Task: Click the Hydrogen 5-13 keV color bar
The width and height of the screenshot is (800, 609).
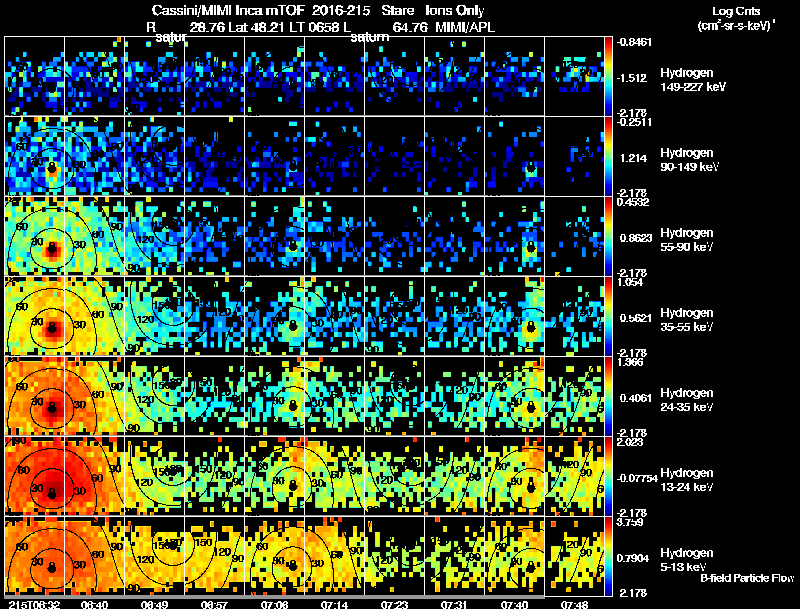Action: click(608, 556)
